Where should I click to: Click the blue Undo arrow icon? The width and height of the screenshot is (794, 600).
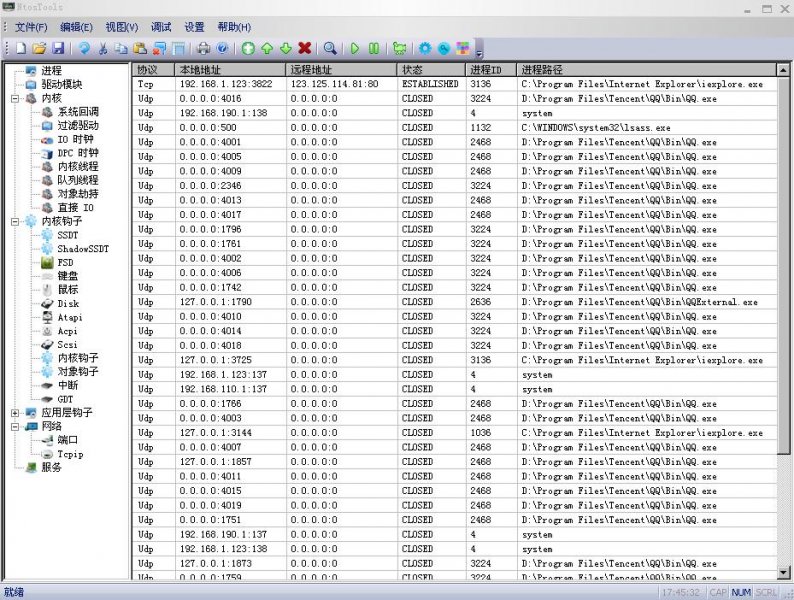click(x=84, y=49)
